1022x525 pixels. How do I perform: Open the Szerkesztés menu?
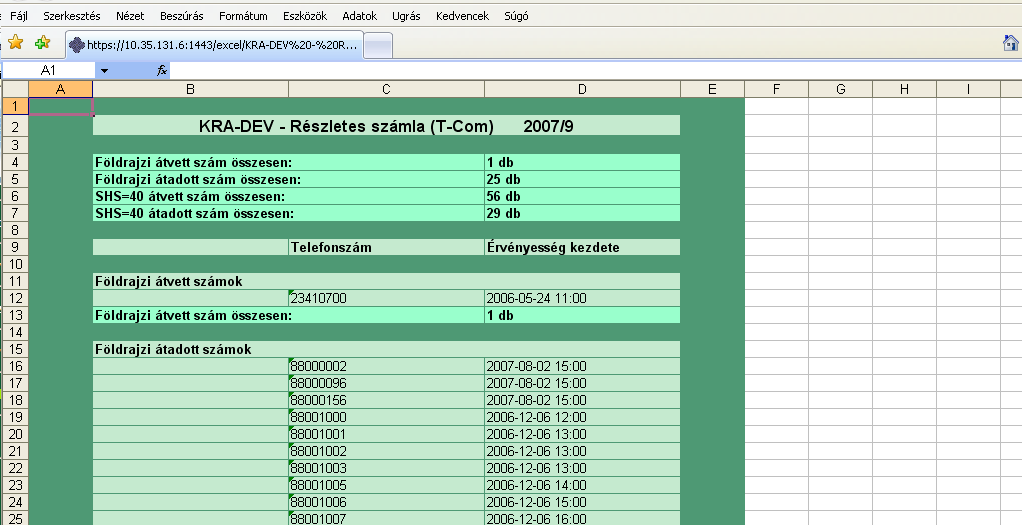coord(72,16)
